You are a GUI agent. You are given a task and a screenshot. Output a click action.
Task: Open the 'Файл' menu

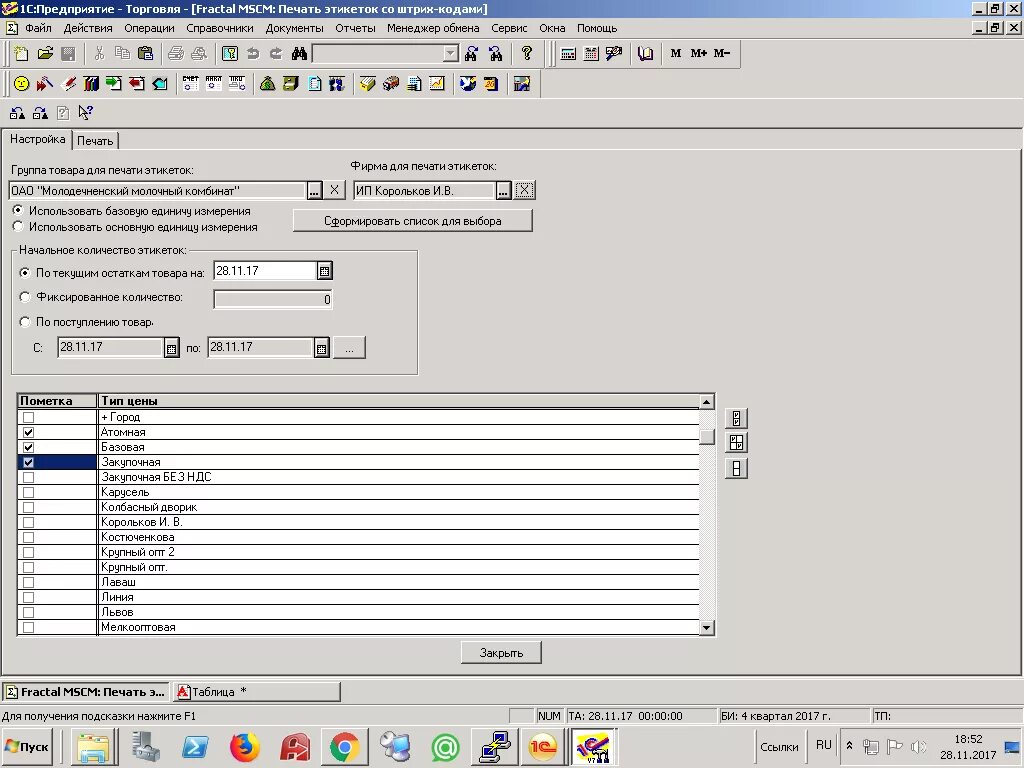click(39, 28)
